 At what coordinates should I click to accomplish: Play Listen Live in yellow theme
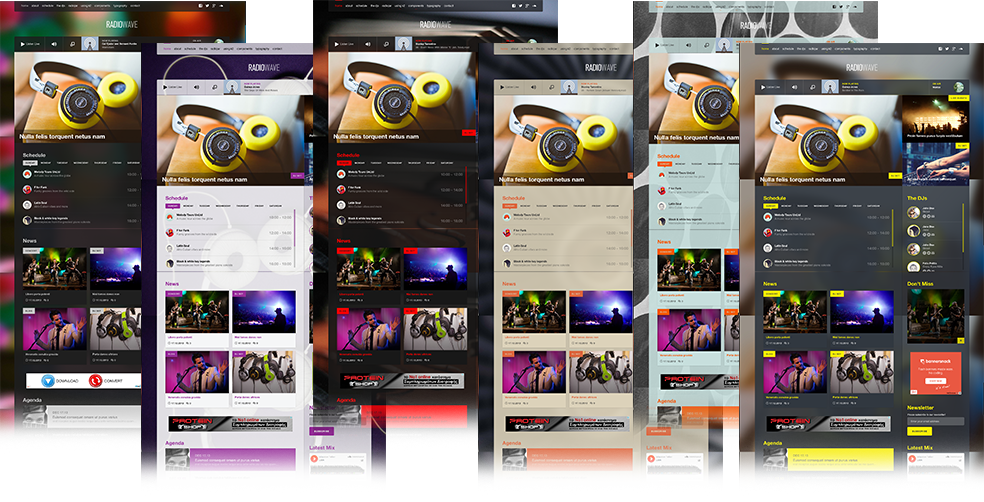769,87
